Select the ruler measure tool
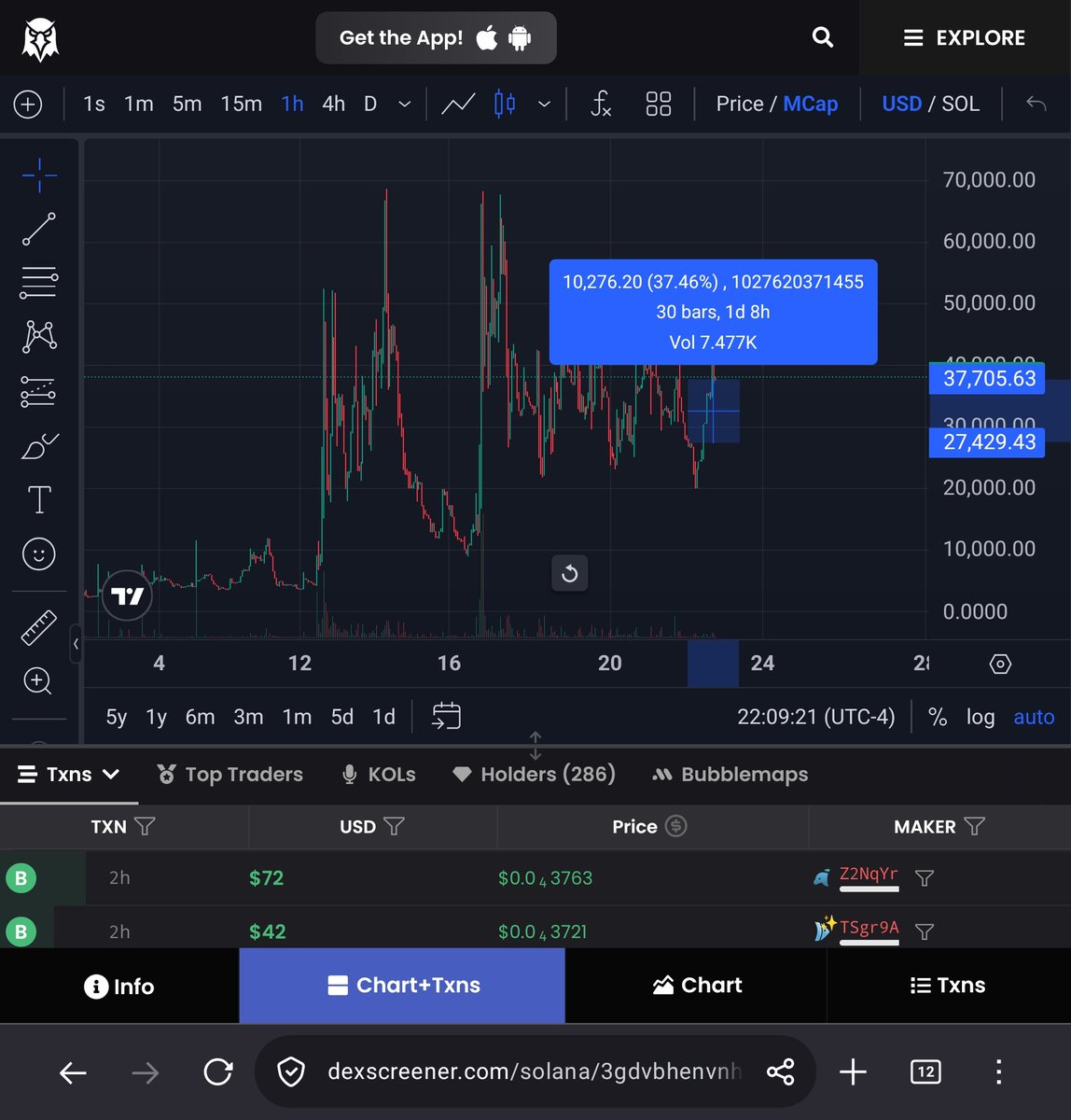This screenshot has width=1071, height=1120. [x=39, y=628]
